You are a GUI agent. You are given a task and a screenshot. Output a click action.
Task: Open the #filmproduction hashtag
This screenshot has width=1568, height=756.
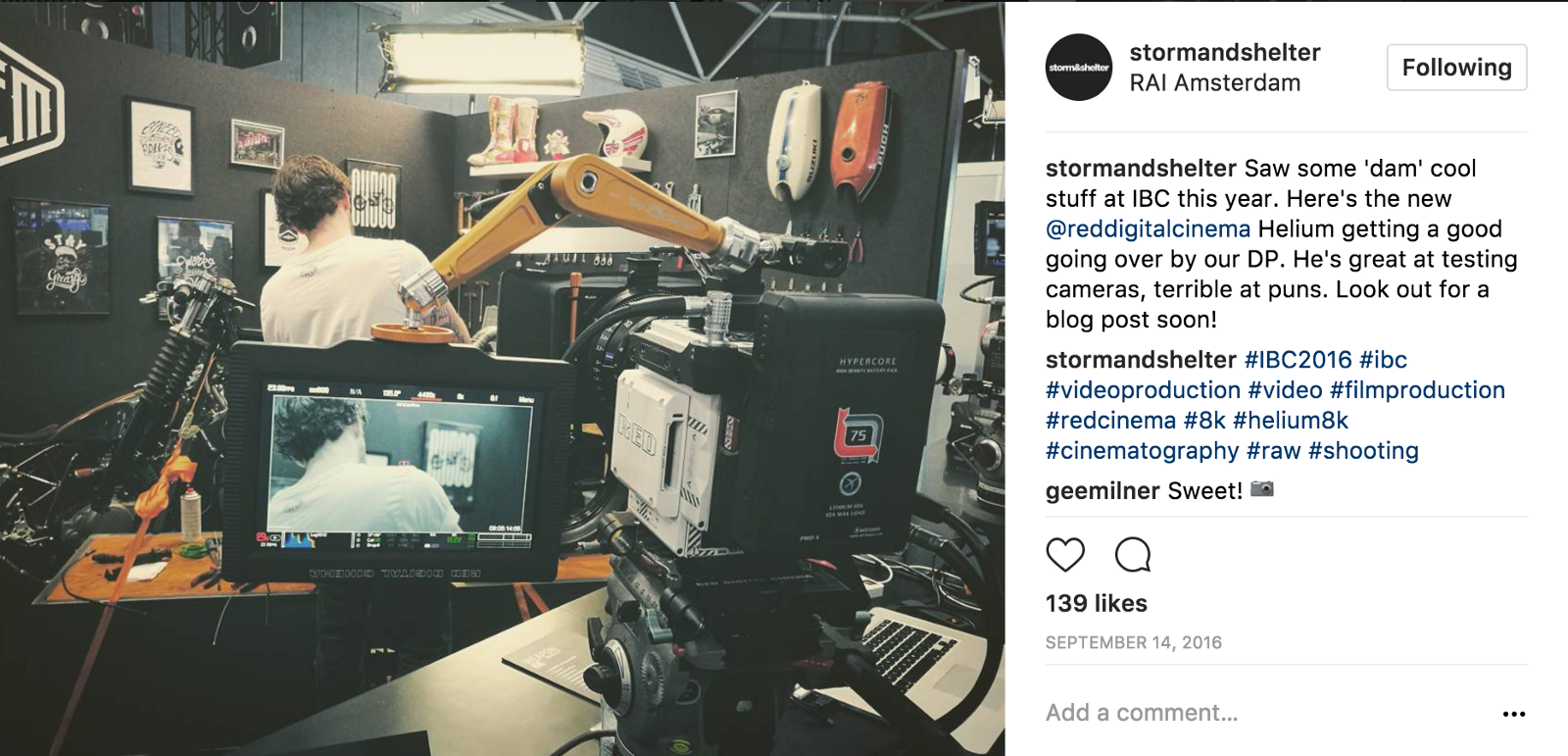tap(1417, 390)
